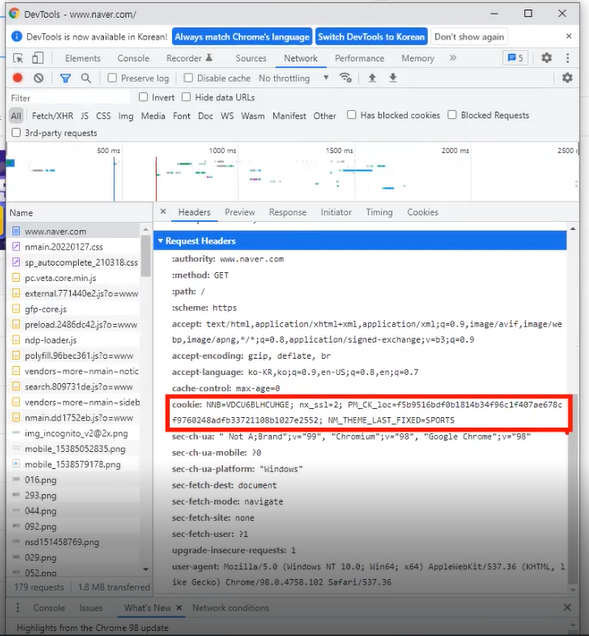589x636 pixels.
Task: Switch to Preview tab of request
Action: click(x=240, y=212)
